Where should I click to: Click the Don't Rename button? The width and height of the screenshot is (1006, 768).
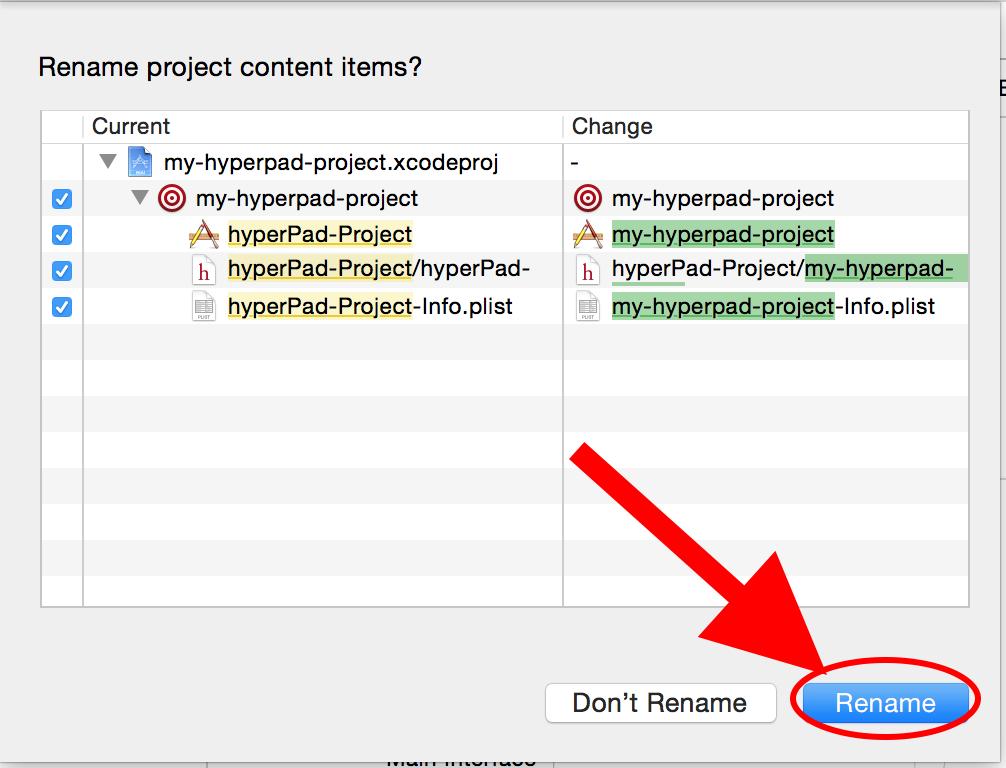click(x=660, y=703)
